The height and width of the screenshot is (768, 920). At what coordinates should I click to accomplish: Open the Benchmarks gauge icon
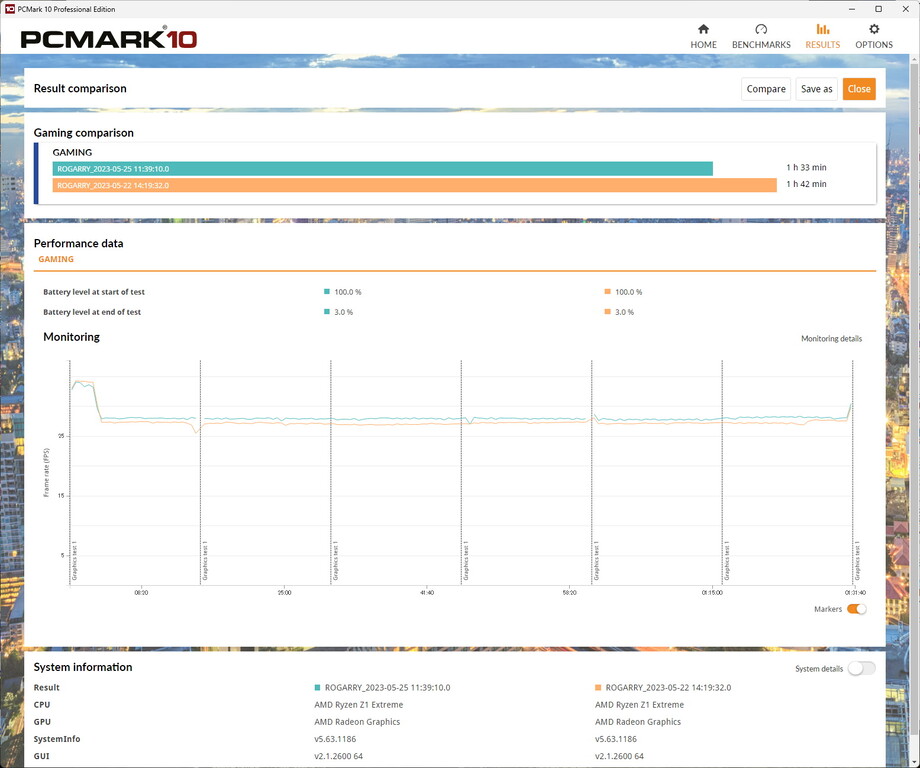click(761, 29)
